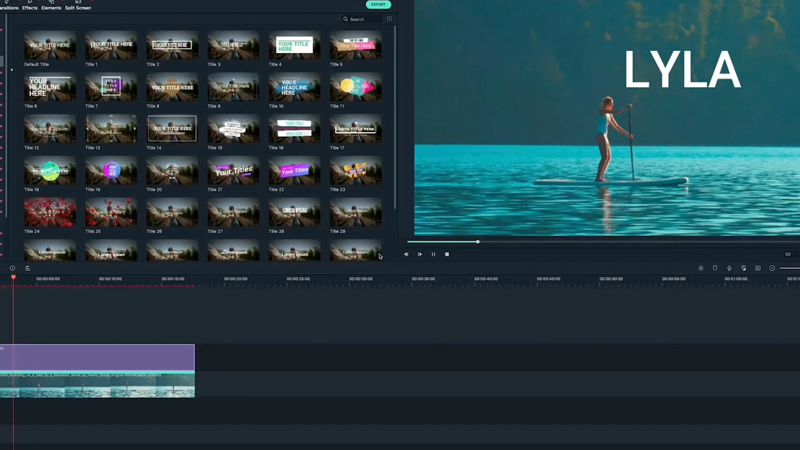Click the rewind previous-frame button
800x450 pixels.
click(x=406, y=254)
